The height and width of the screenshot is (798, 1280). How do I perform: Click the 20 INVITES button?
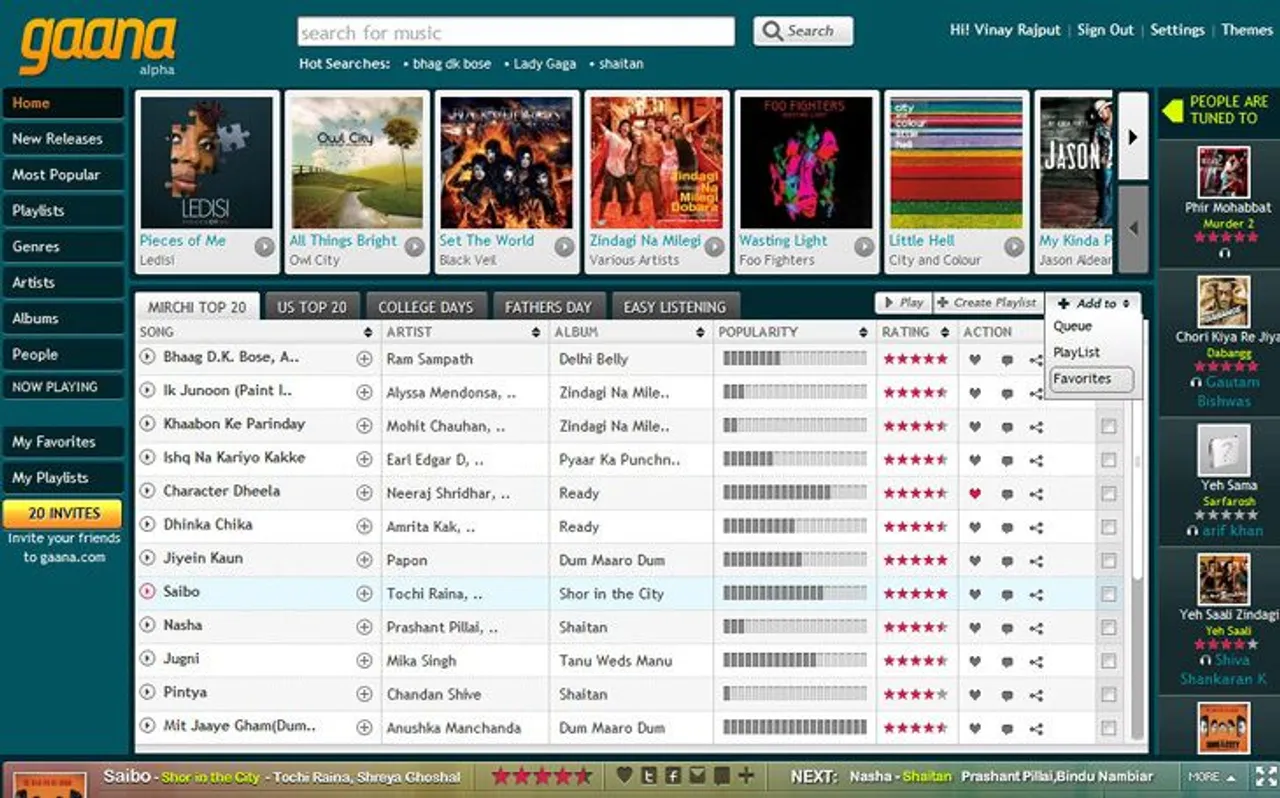63,514
